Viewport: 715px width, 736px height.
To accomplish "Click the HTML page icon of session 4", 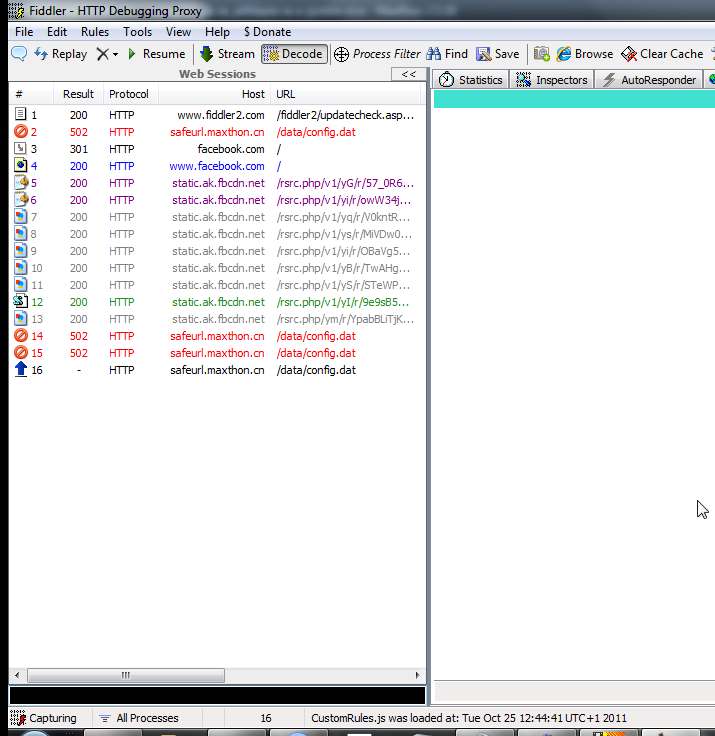I will pos(20,165).
